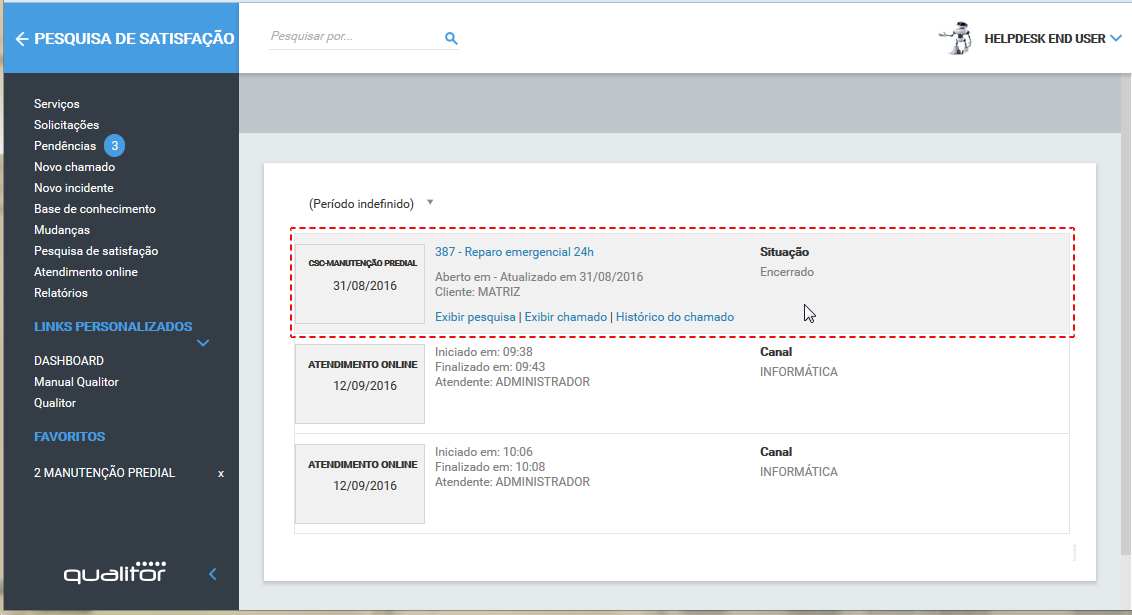Collapse the Links Personalizados section
1132x615 pixels.
pyautogui.click(x=203, y=343)
